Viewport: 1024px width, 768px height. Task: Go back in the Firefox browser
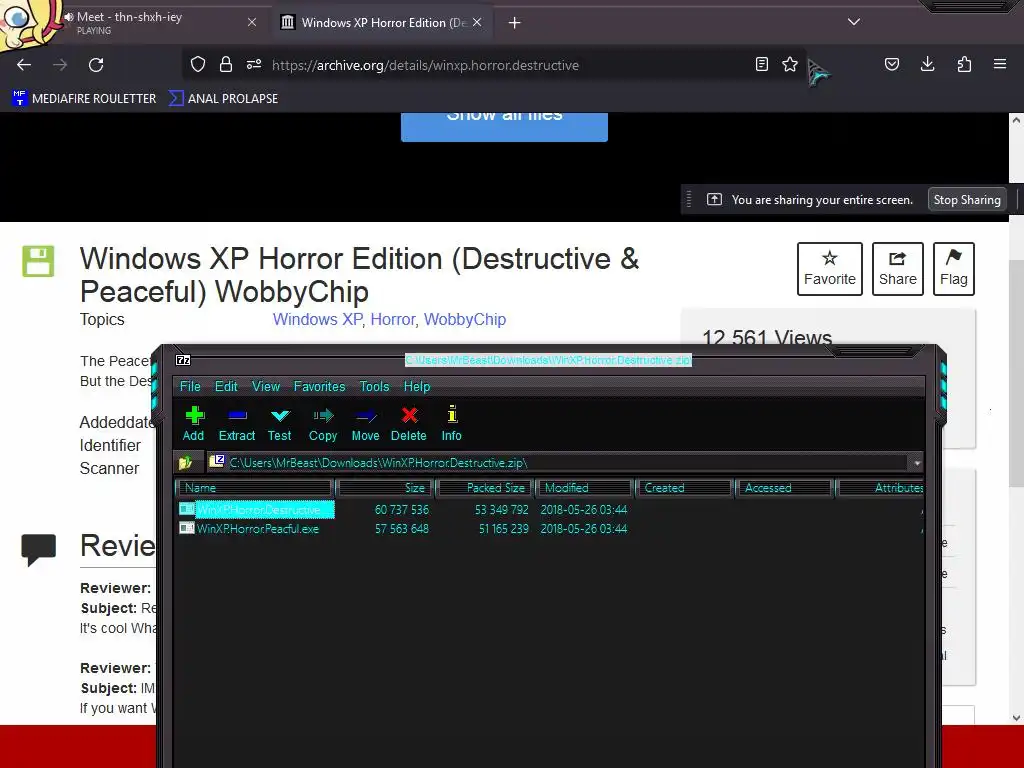tap(24, 65)
